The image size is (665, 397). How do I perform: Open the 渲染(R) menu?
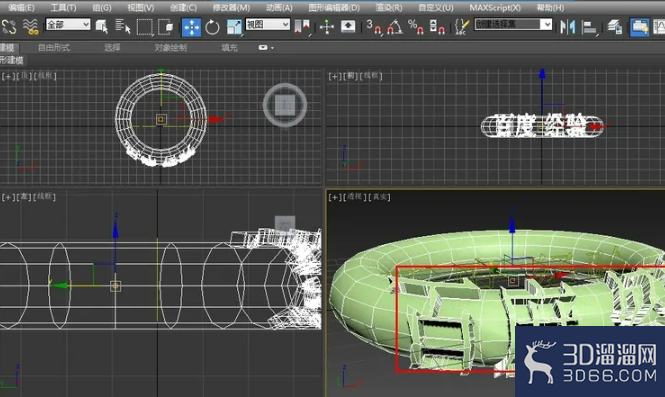click(x=389, y=8)
